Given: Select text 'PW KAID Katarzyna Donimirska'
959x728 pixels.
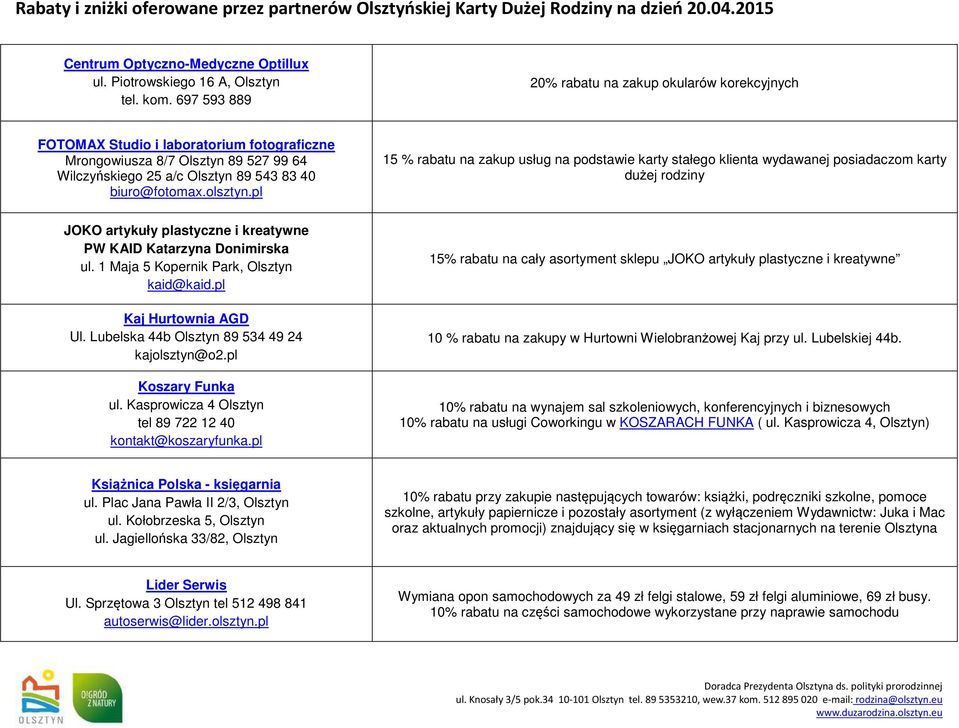Looking at the screenshot, I should tap(186, 249).
